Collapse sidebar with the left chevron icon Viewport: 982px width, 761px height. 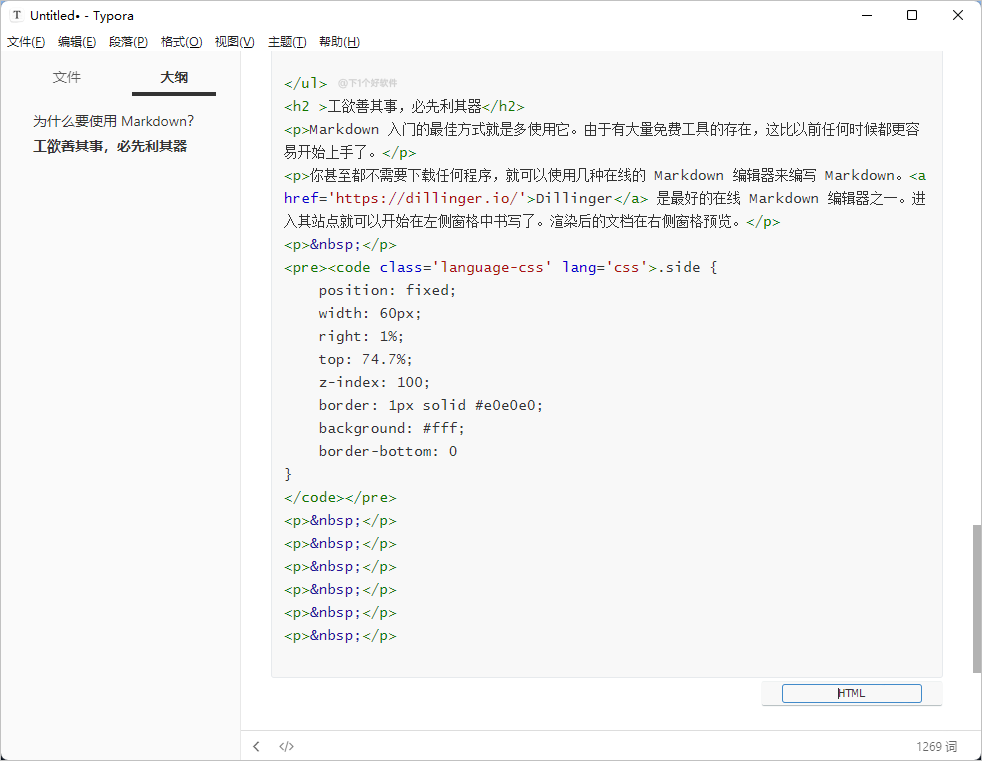pos(256,746)
